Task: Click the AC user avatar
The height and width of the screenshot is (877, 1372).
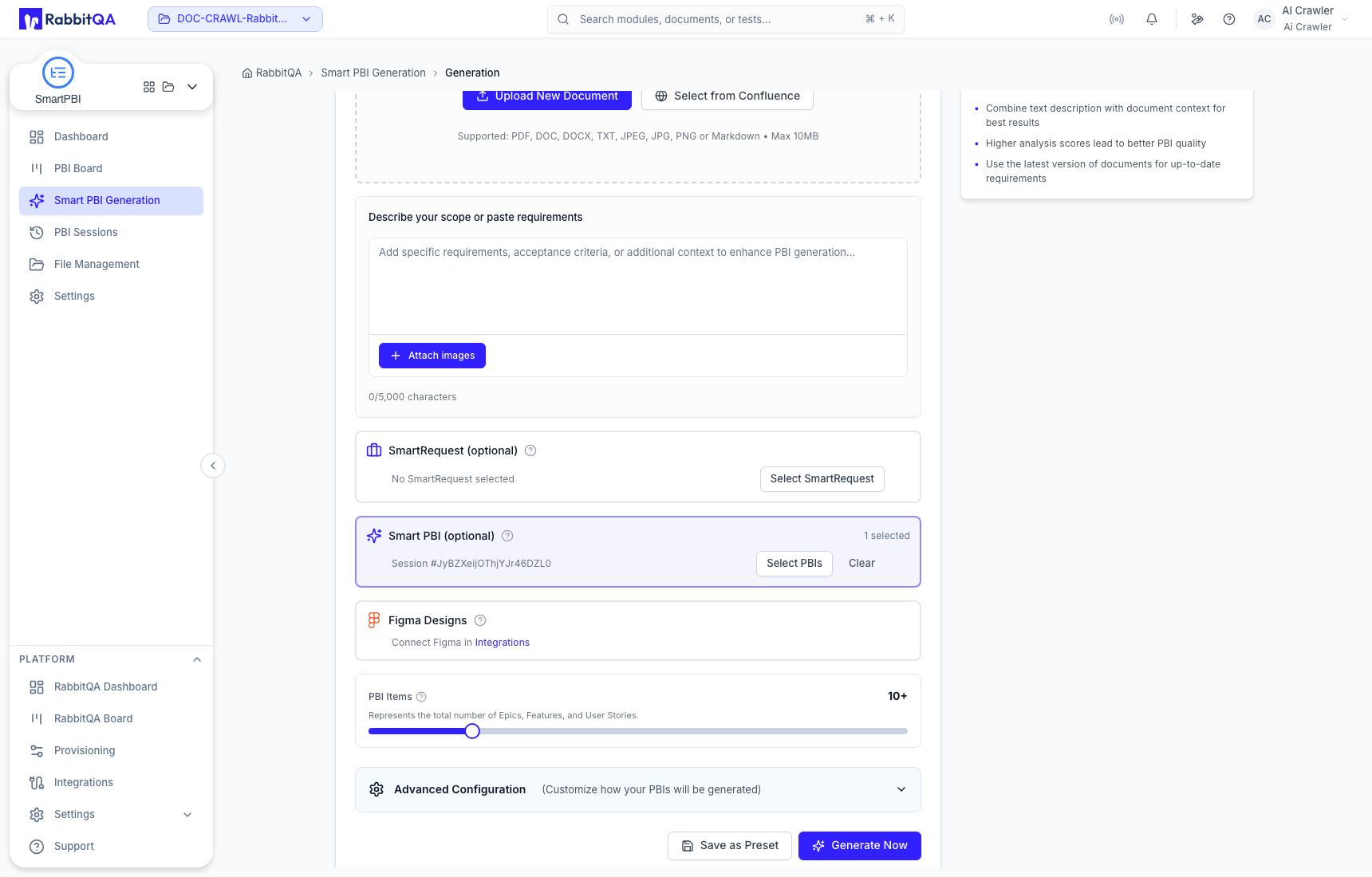Action: click(x=1264, y=19)
